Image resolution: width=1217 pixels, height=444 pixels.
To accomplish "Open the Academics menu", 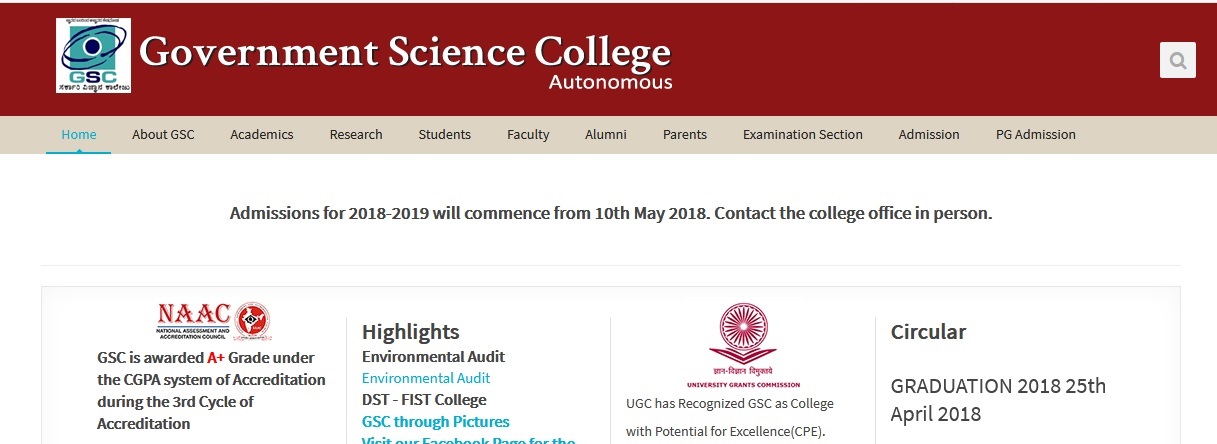I will [x=262, y=134].
